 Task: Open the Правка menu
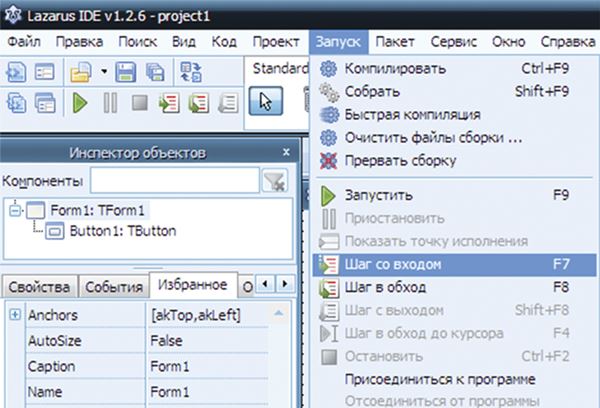pos(79,42)
